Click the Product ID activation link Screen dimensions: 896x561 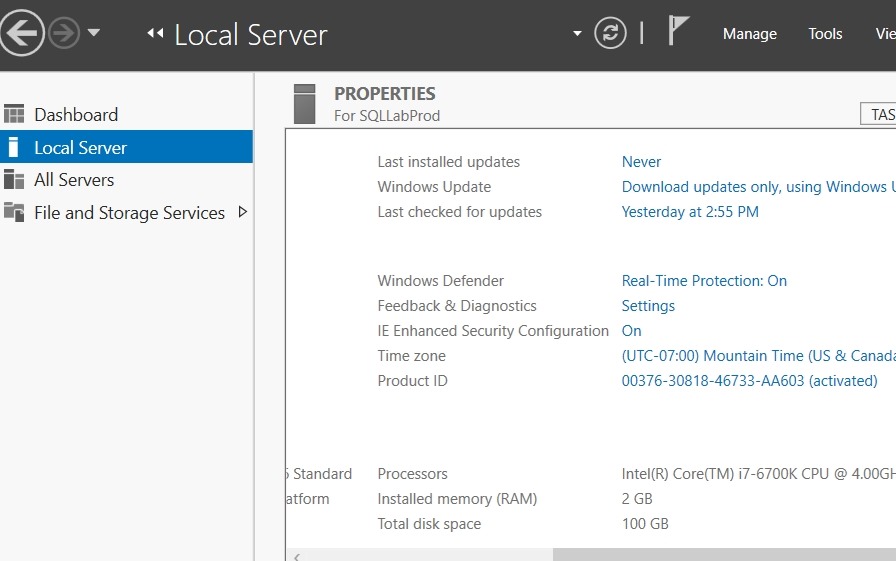coord(749,381)
